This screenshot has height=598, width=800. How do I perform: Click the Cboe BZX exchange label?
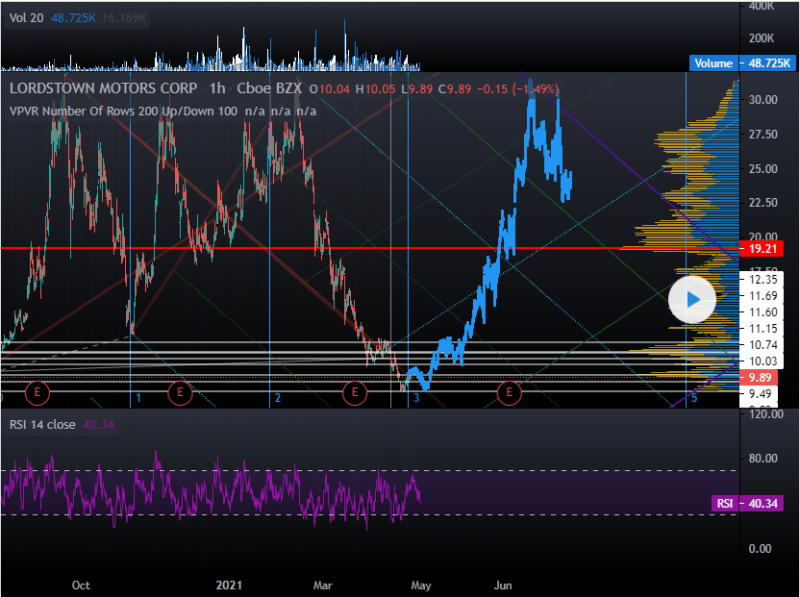[269, 88]
